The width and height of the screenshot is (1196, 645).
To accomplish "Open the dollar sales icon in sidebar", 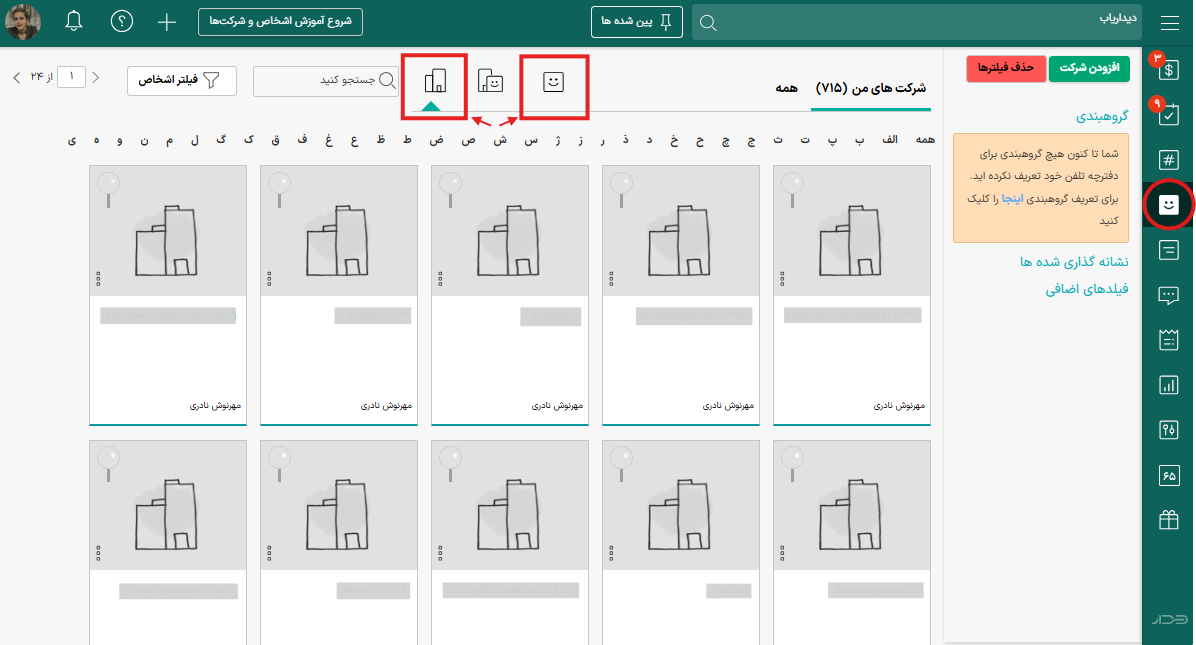I will [x=1169, y=70].
